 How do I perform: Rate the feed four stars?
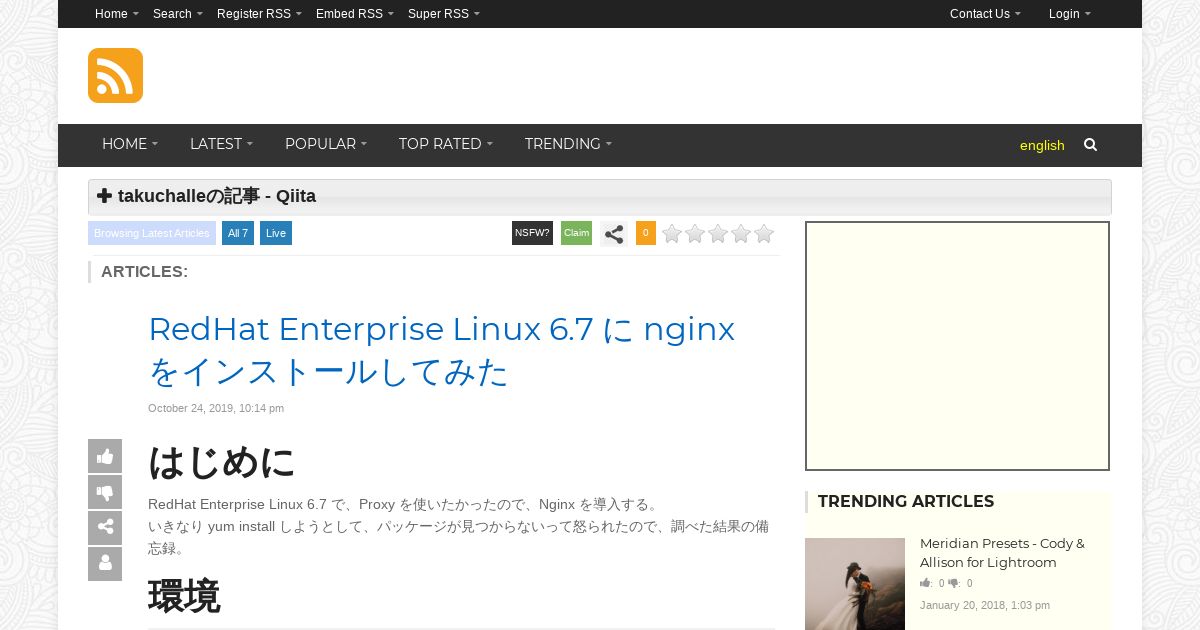[x=741, y=234]
